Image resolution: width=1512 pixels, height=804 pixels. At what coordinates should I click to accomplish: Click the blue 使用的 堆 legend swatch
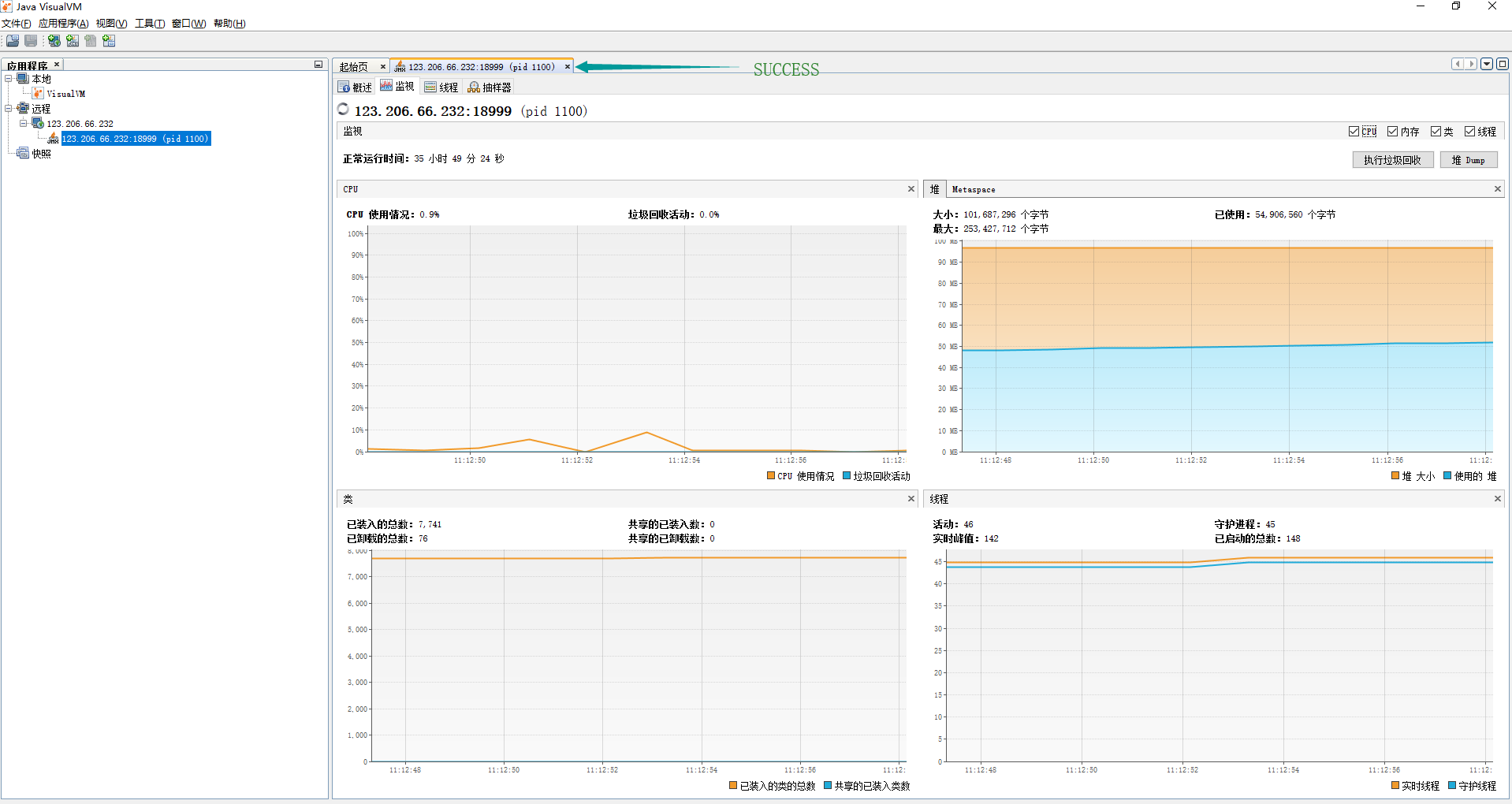pyautogui.click(x=1447, y=476)
